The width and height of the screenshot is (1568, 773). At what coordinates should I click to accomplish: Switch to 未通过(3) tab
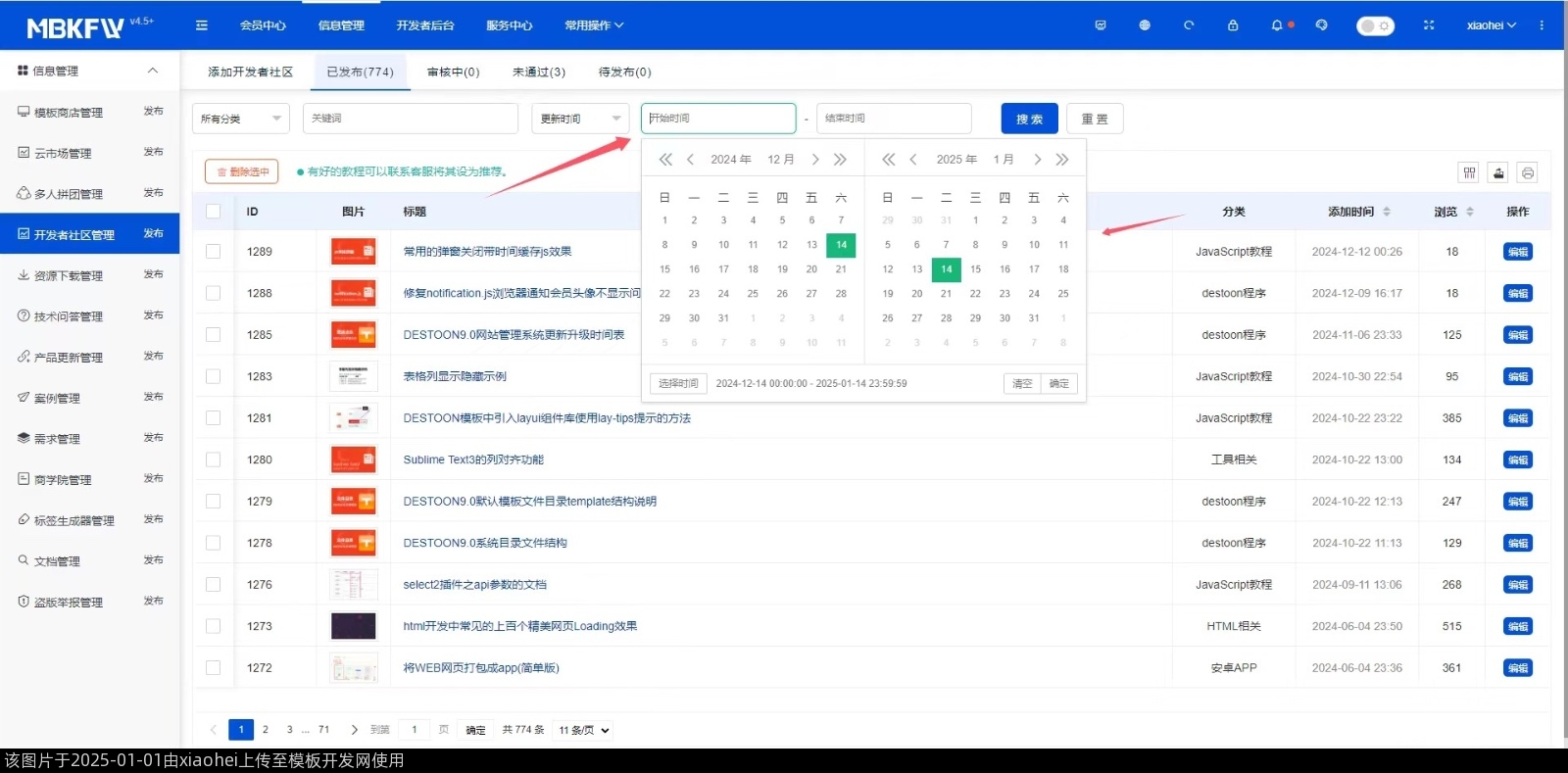click(539, 72)
